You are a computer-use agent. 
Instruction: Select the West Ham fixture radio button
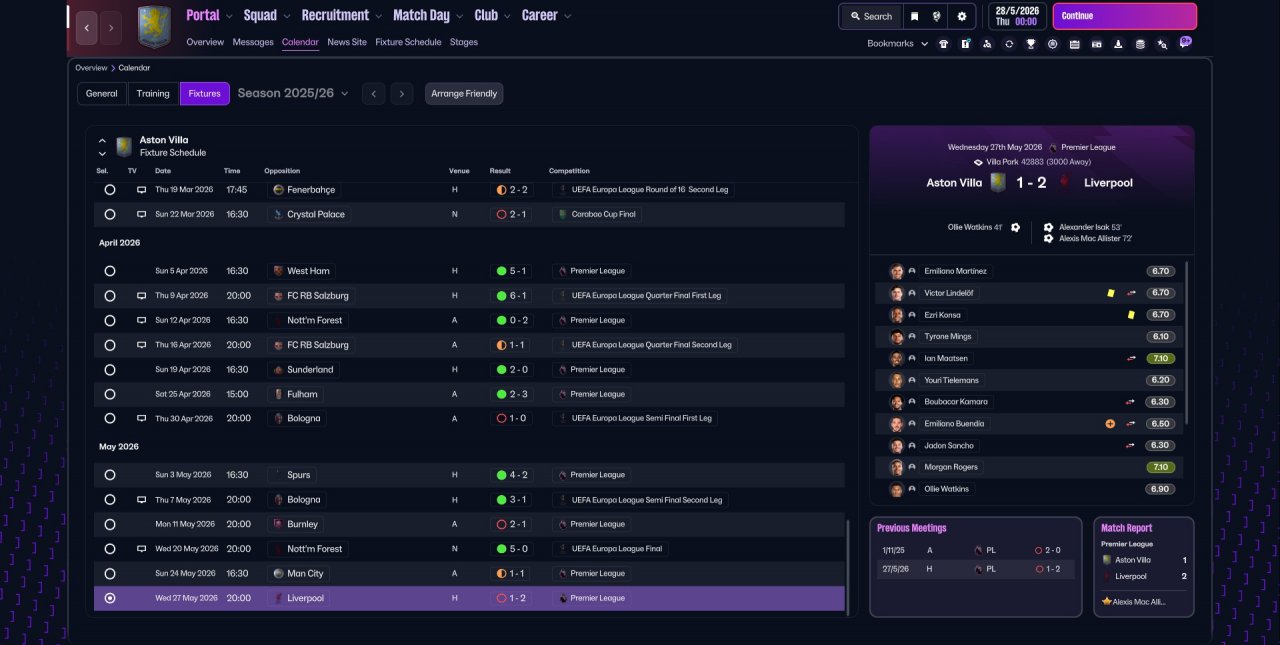110,271
